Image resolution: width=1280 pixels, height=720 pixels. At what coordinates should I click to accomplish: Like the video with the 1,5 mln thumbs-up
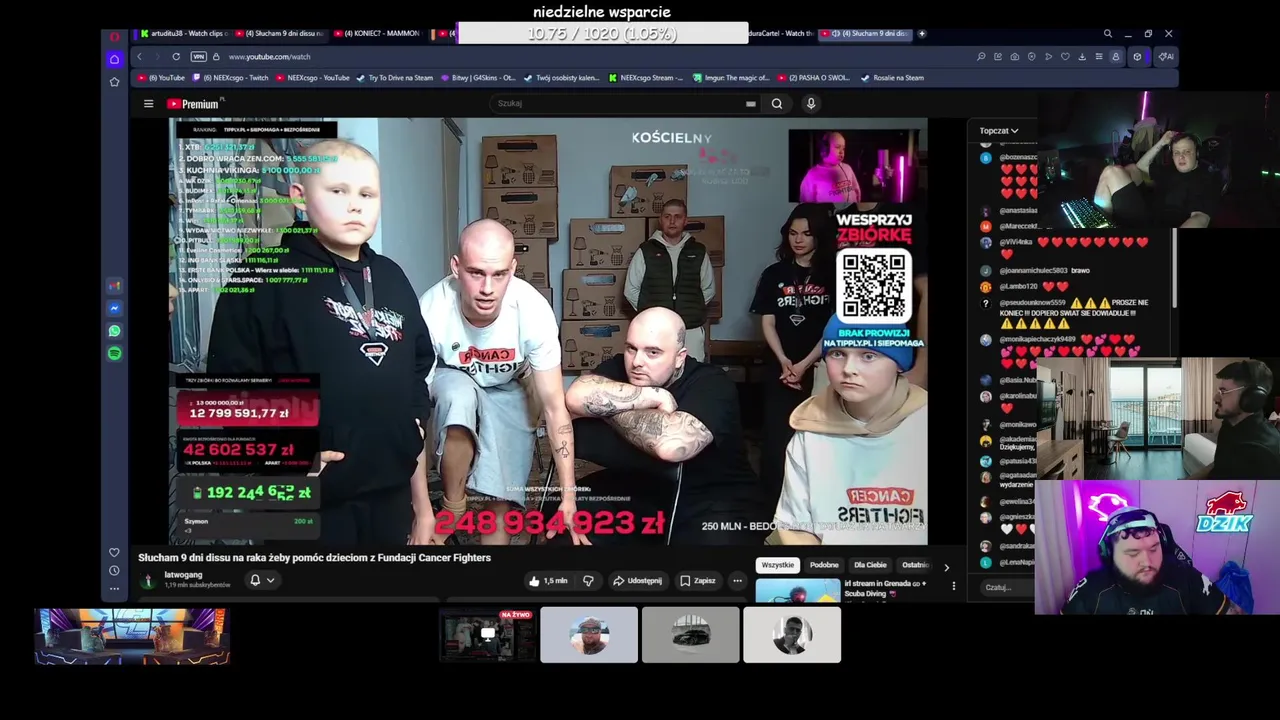(548, 581)
